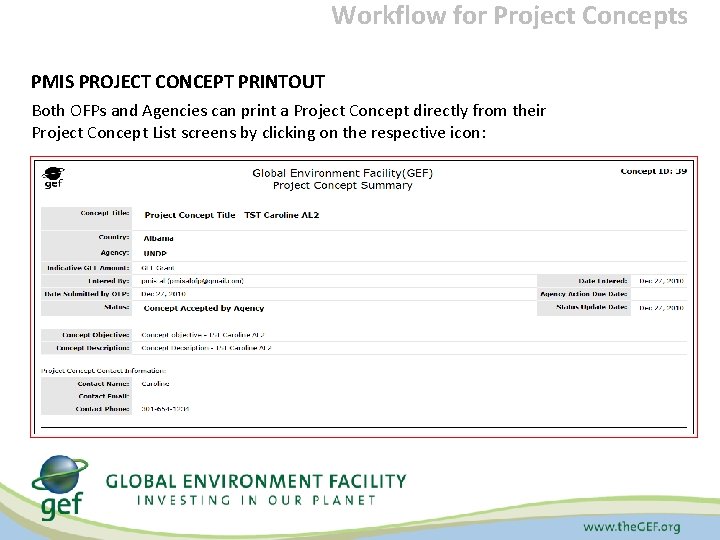Screen dimensions: 720x540
Task: Click the TST Caroline AL2 concept title
Action: point(281,215)
